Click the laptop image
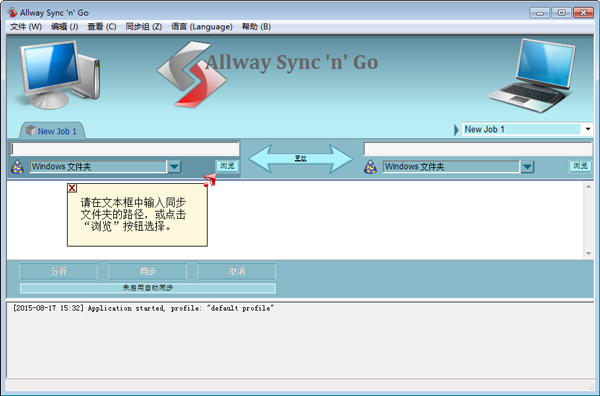600x396 pixels. tap(533, 76)
